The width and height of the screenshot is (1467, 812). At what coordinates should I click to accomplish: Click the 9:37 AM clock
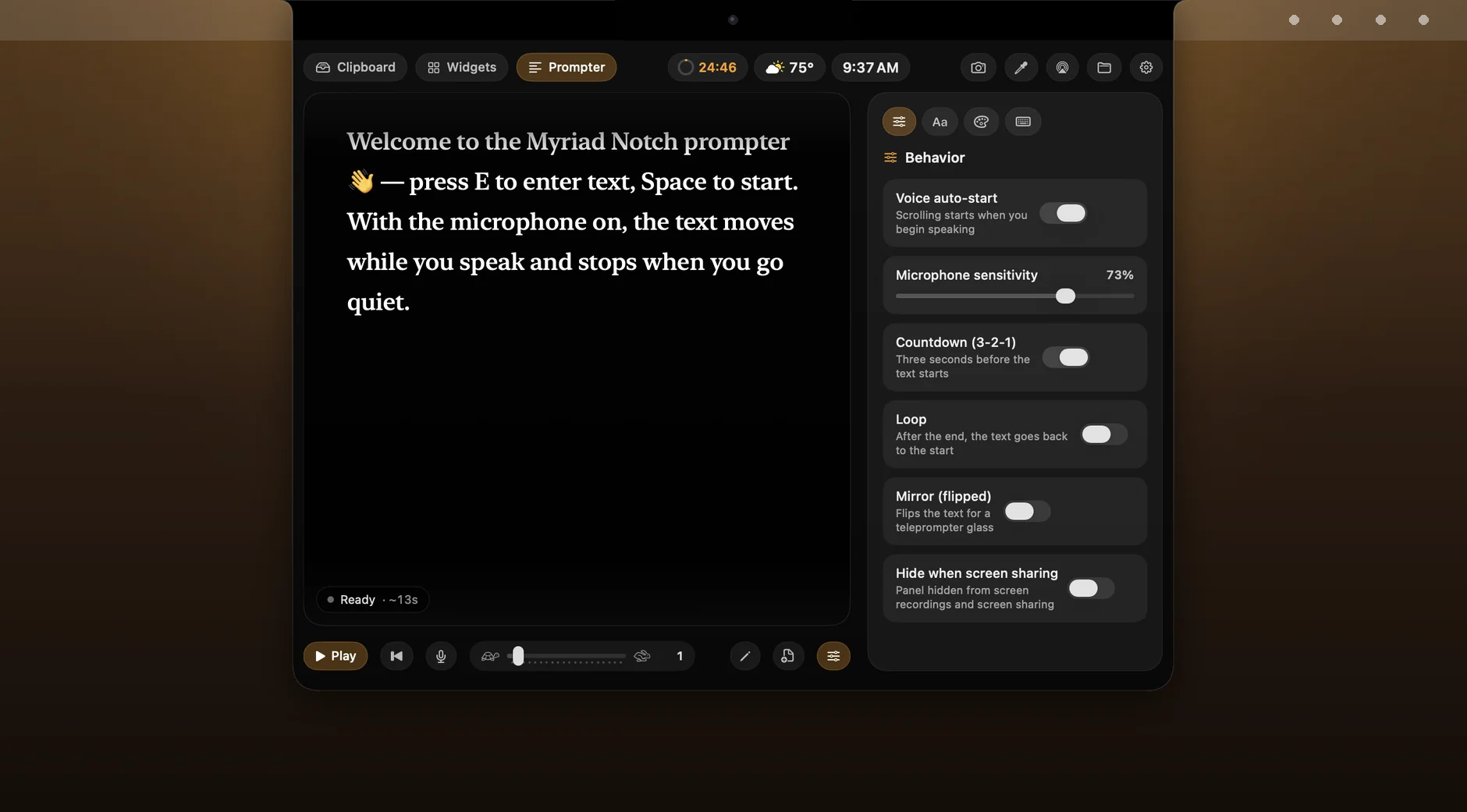[870, 67]
